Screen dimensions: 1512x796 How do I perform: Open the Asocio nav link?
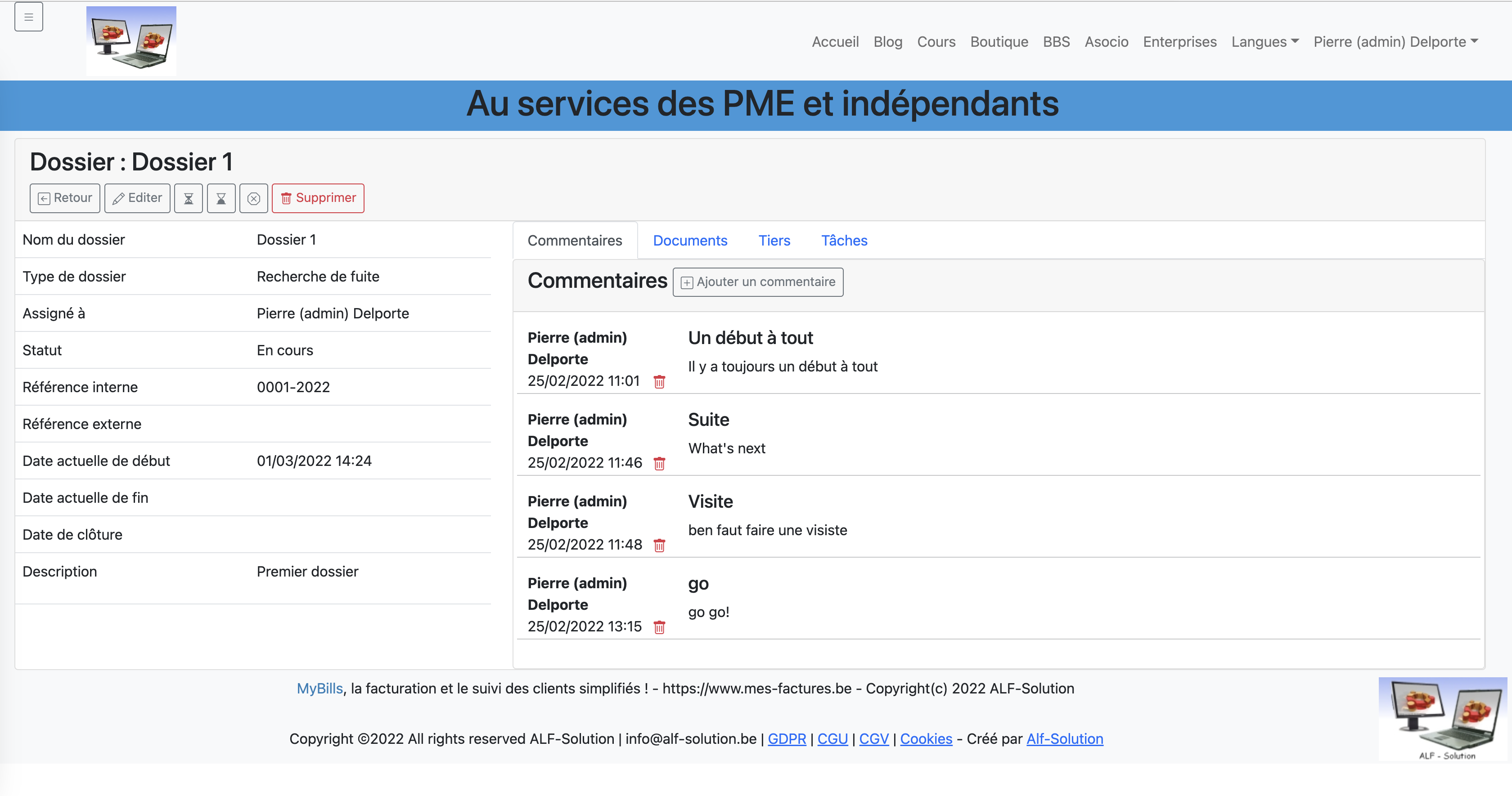1107,42
